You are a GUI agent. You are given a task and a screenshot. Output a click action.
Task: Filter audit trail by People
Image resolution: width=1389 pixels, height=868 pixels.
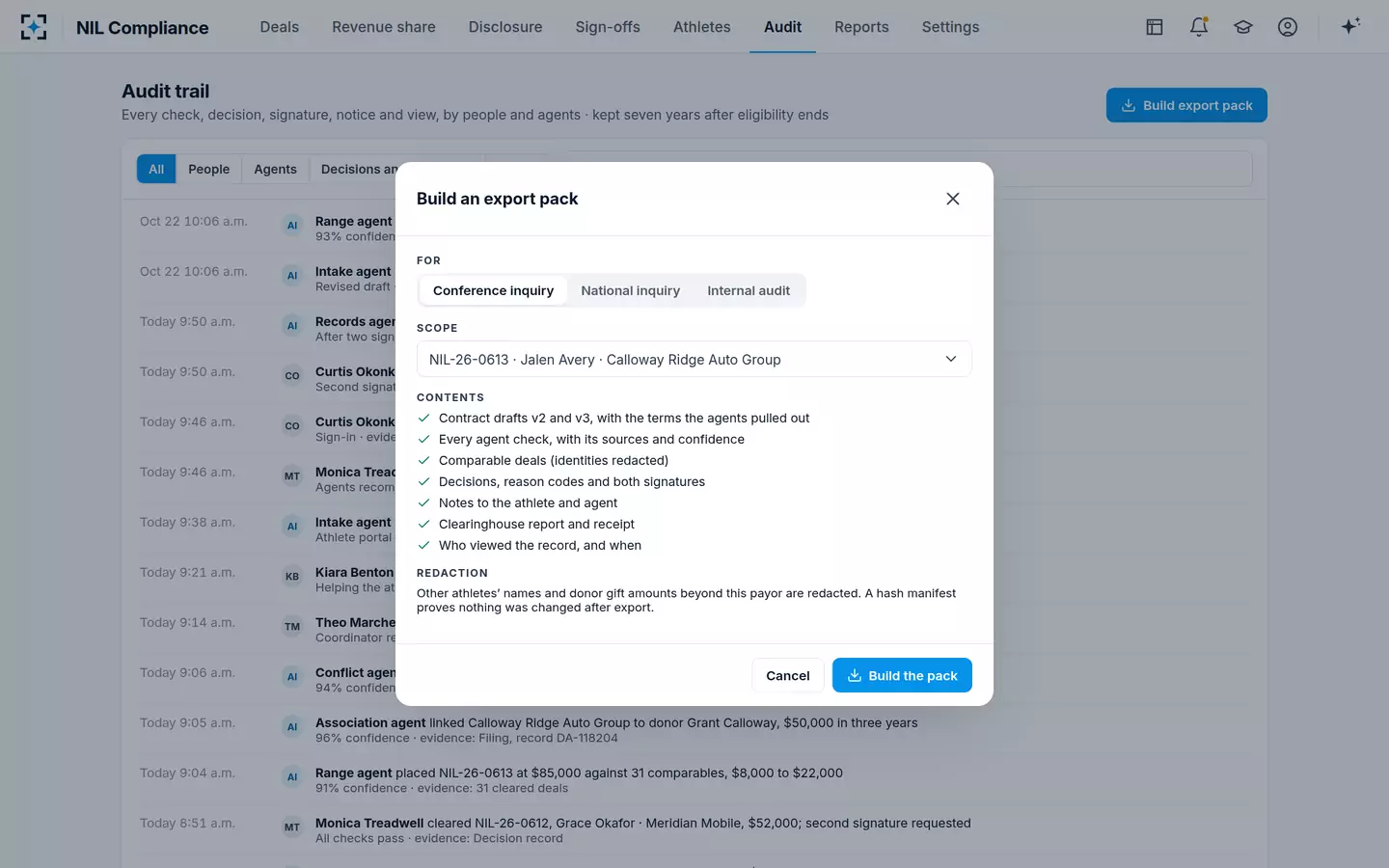(x=209, y=169)
